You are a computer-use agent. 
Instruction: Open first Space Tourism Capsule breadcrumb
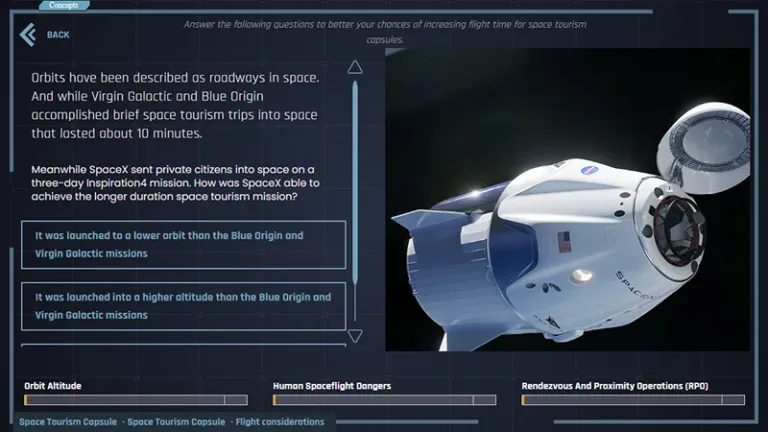68,422
